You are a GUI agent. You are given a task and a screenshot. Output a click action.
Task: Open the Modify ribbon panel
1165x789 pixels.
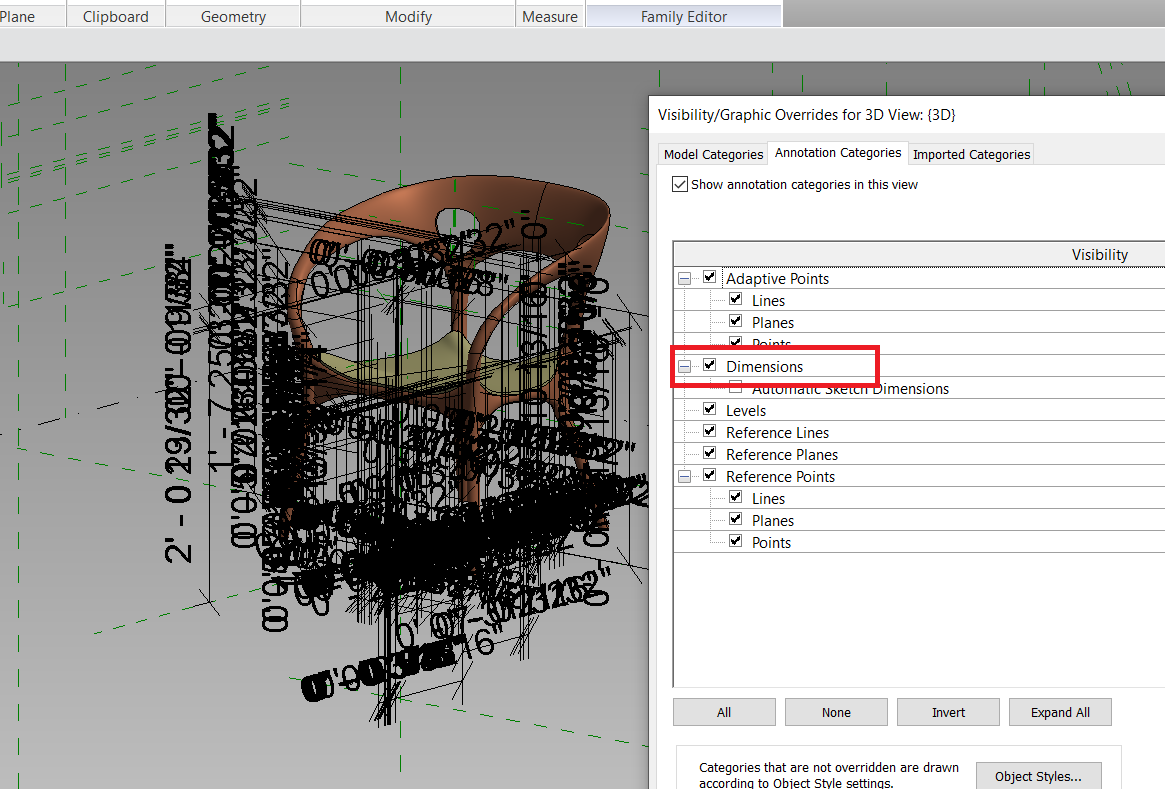[409, 16]
